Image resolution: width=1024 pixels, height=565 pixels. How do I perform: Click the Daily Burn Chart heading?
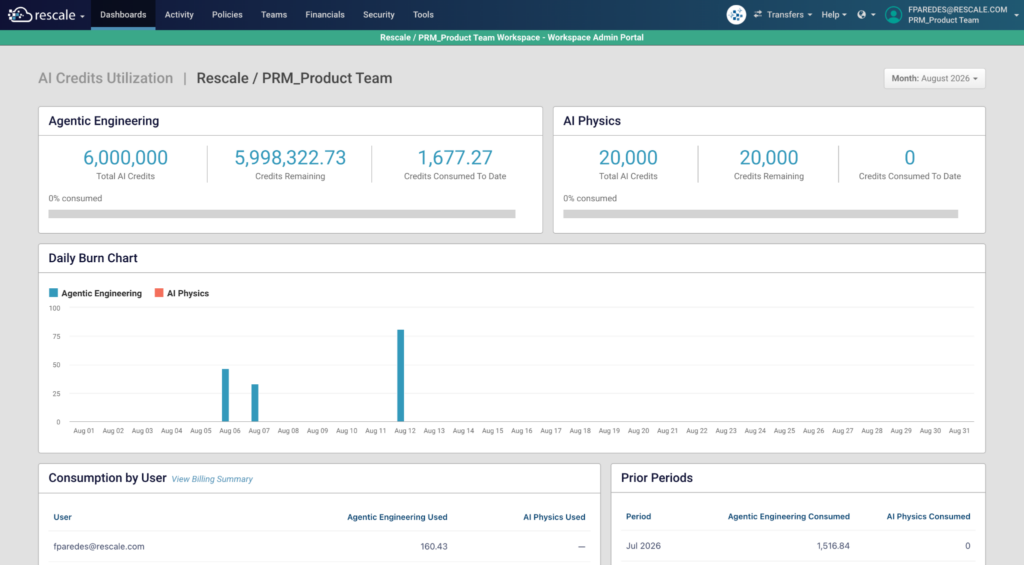coord(93,258)
